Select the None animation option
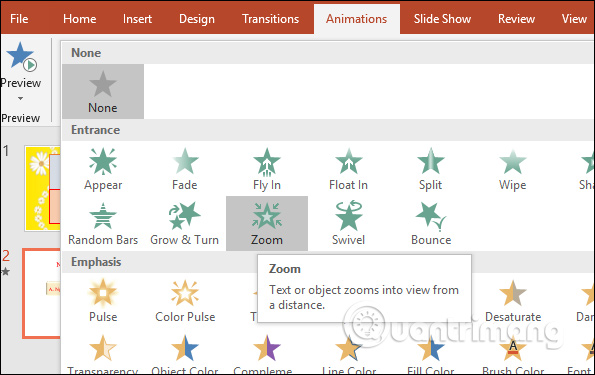Image resolution: width=595 pixels, height=375 pixels. tap(103, 91)
